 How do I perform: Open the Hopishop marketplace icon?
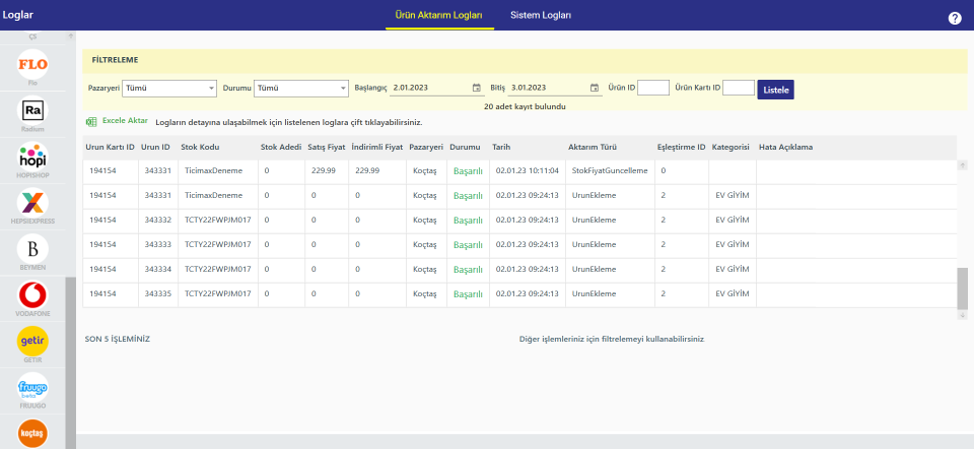click(33, 156)
